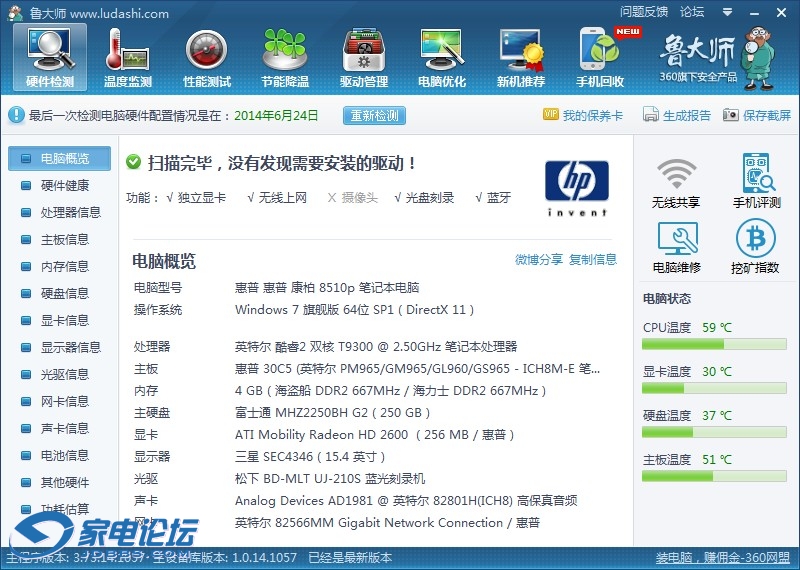The height and width of the screenshot is (570, 800).
Task: Click 重新检测 re-scan button
Action: tap(374, 115)
